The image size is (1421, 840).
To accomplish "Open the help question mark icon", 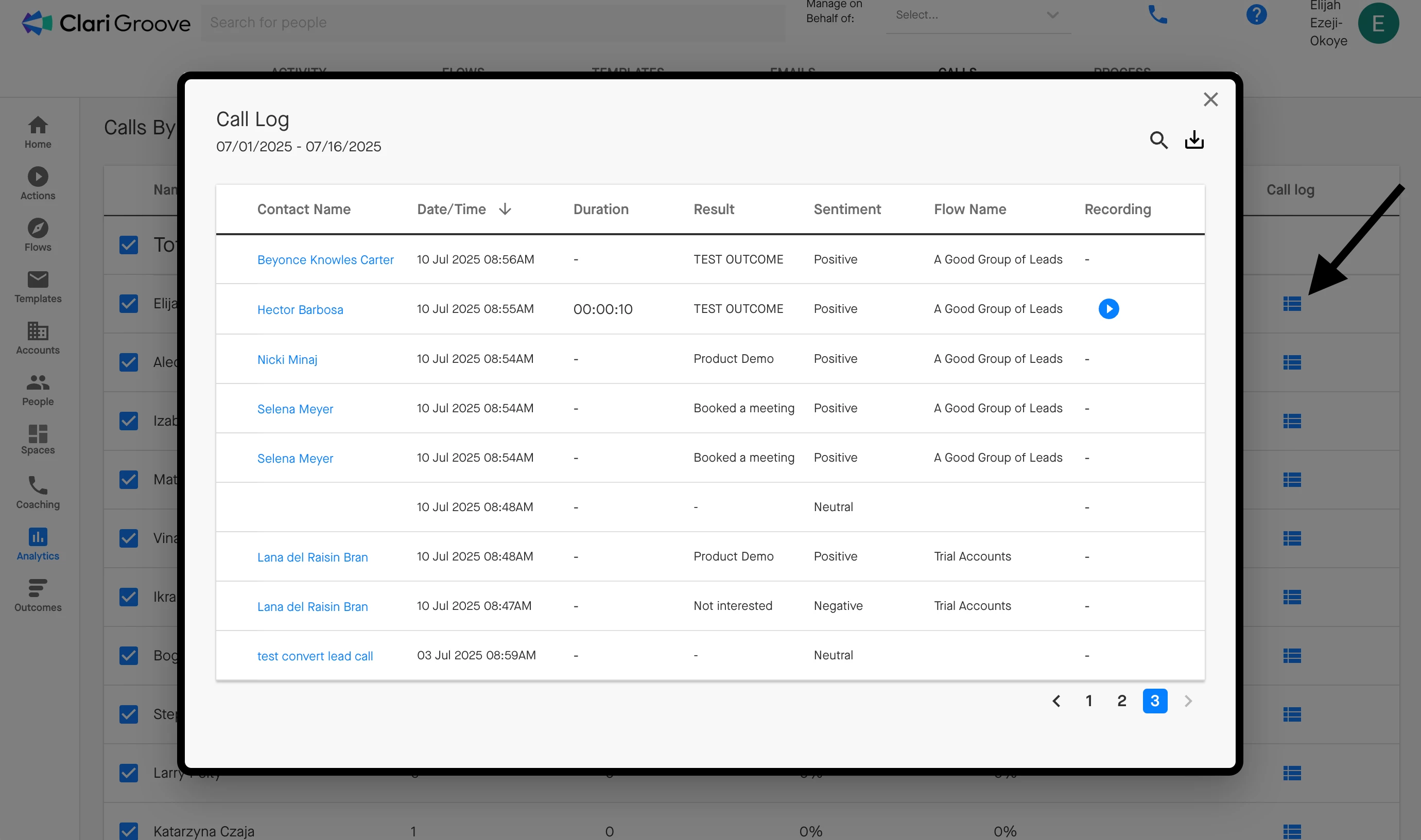I will [x=1256, y=15].
